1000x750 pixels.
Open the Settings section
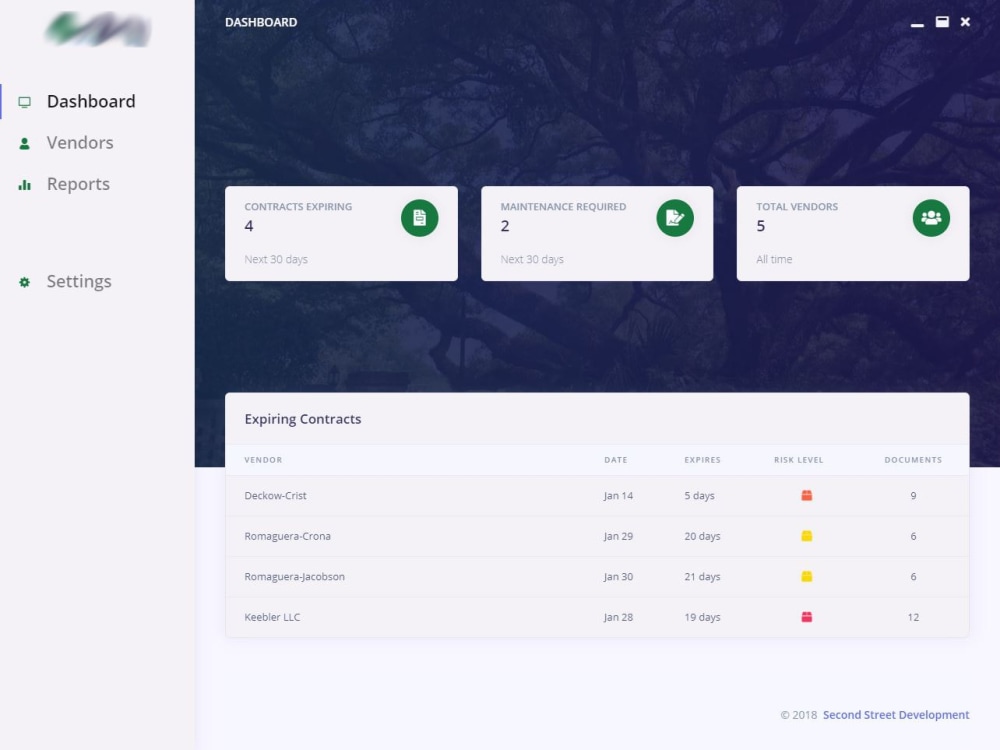click(79, 282)
